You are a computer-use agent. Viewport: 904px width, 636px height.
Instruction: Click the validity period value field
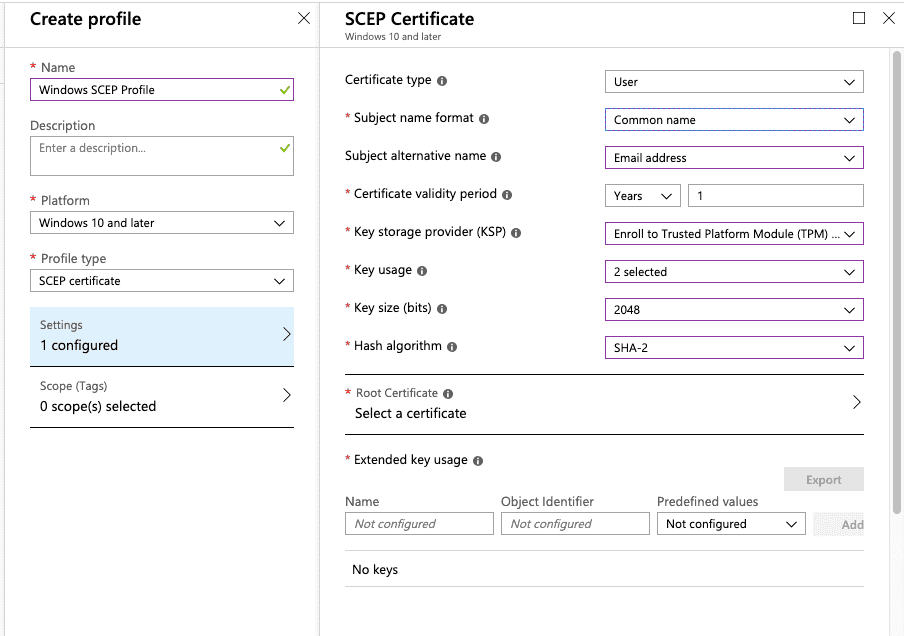[x=775, y=196]
